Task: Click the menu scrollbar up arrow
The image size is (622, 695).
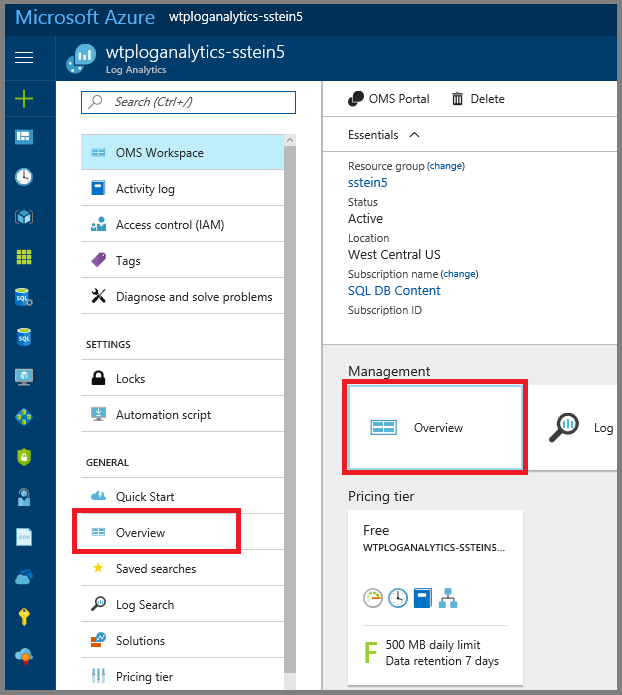Action: coord(290,140)
